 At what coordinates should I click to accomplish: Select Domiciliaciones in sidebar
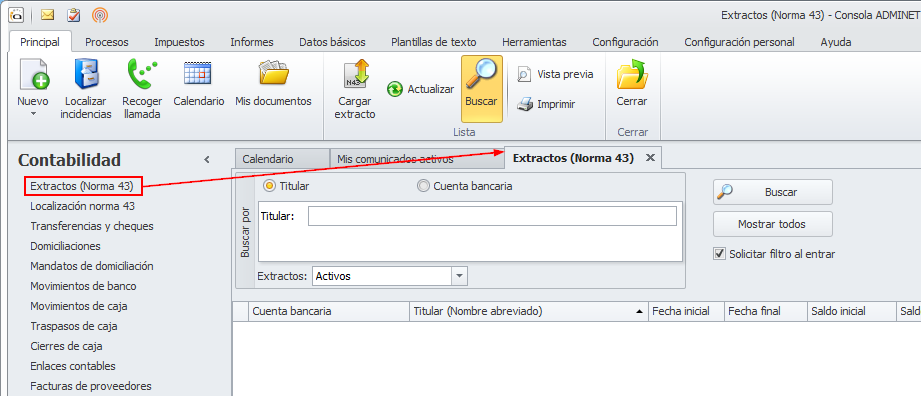(65, 246)
